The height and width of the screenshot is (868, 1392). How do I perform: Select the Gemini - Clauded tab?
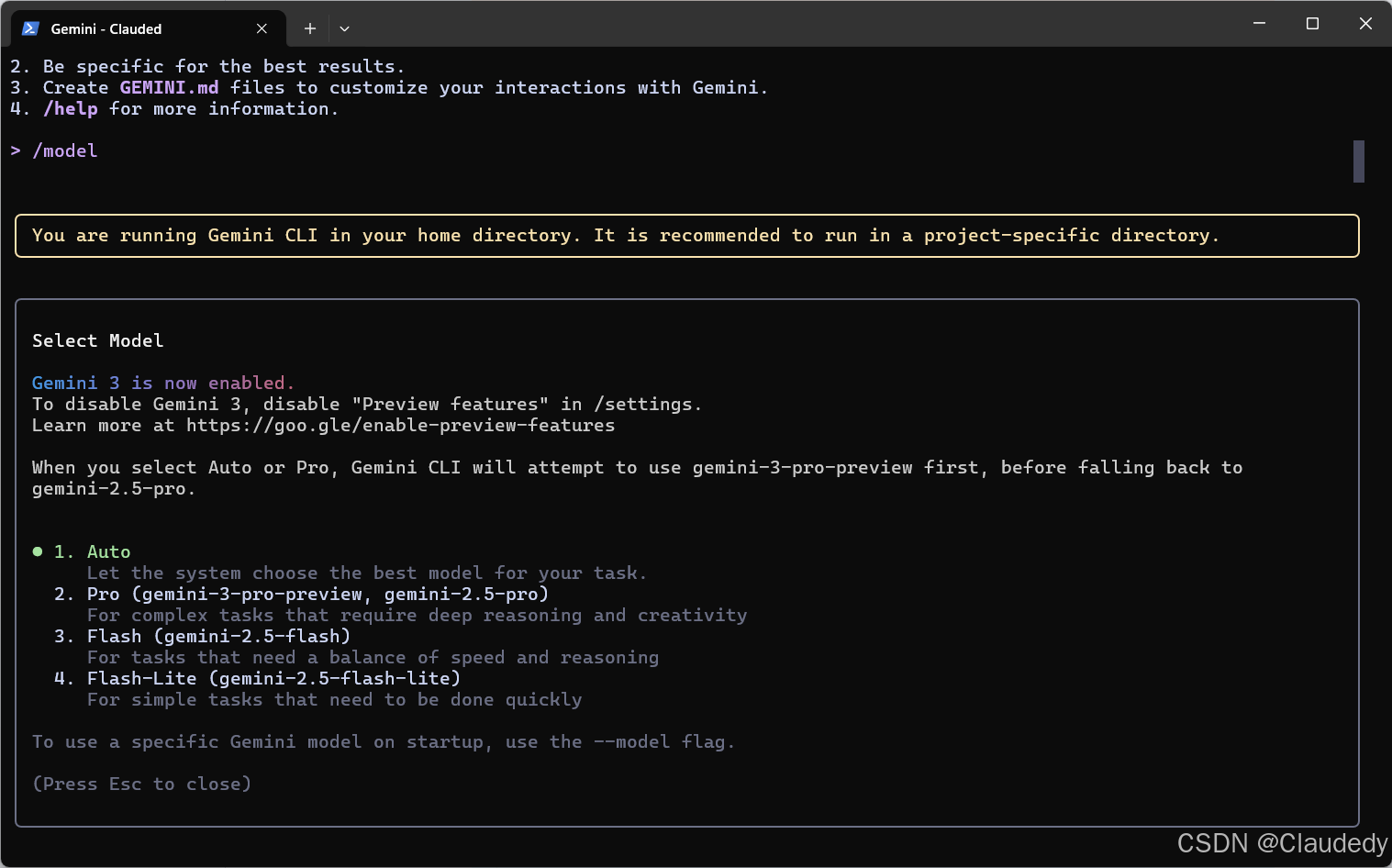tap(148, 28)
